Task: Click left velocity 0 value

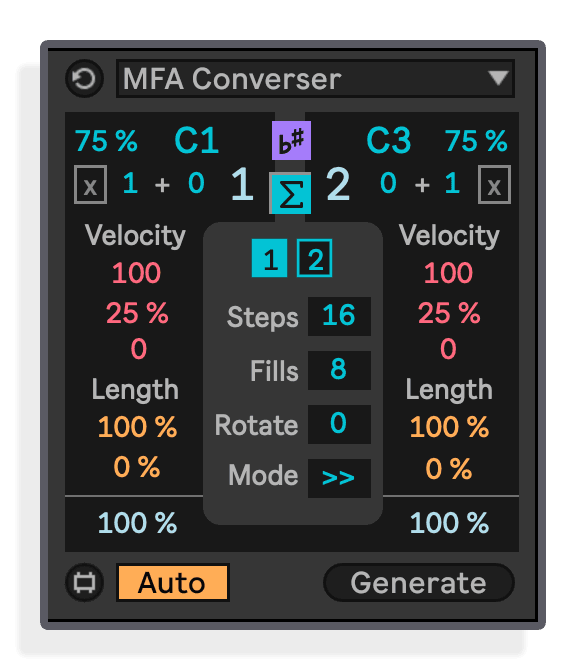Action: pos(138,349)
